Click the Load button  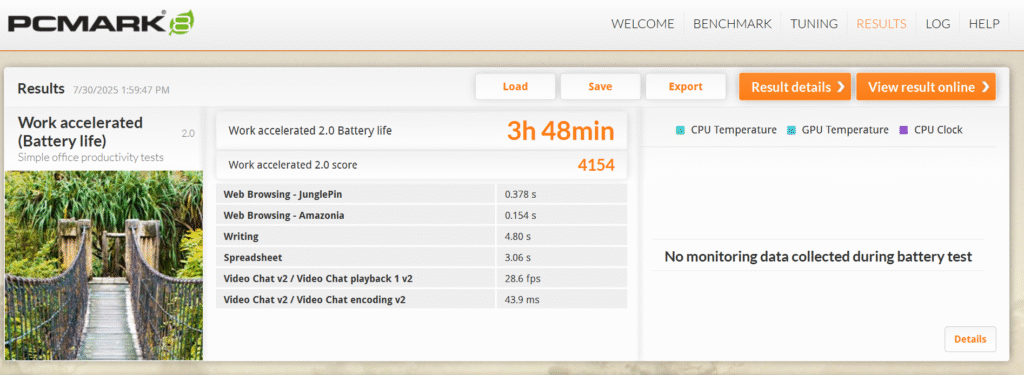515,87
